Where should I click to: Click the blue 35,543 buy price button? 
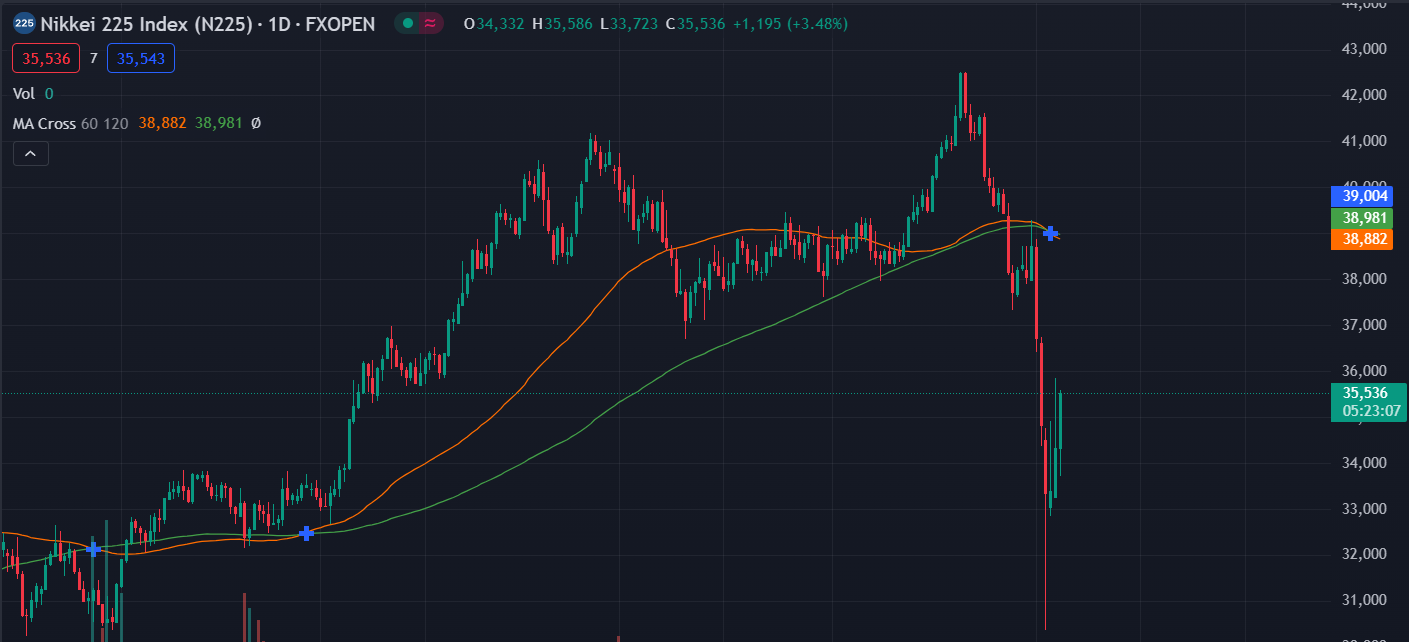141,59
